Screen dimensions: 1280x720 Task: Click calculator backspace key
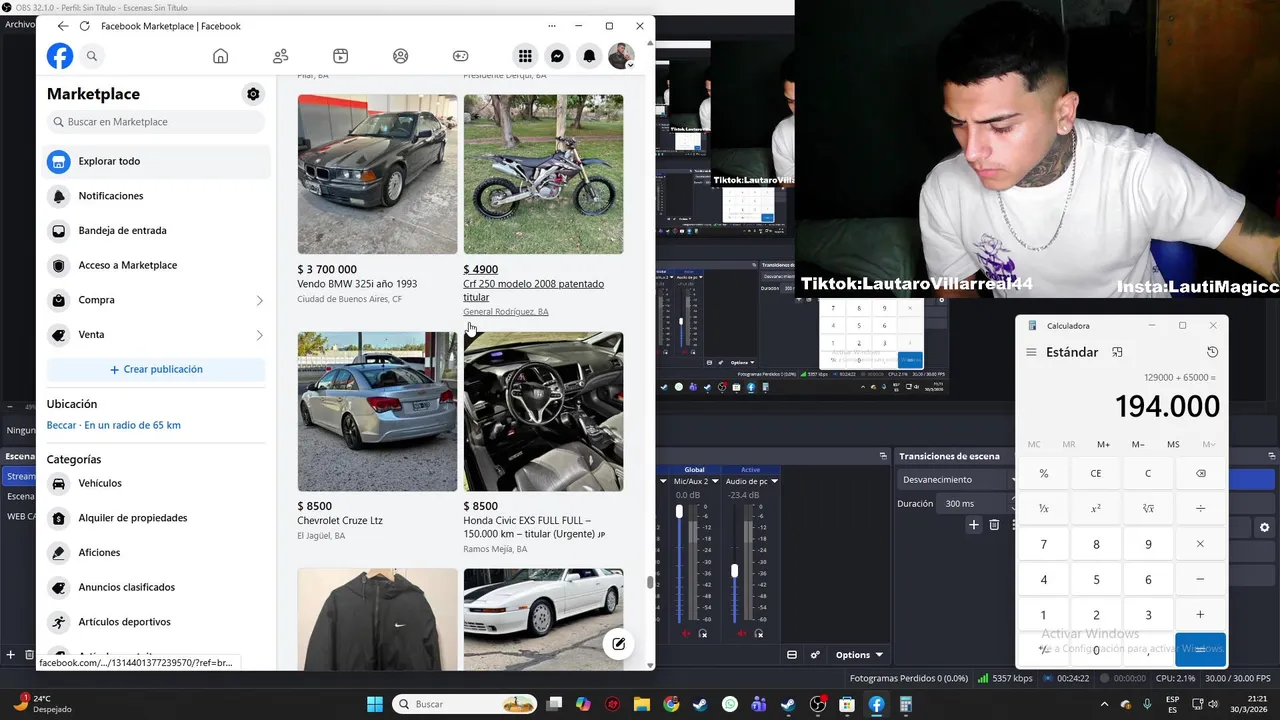pyautogui.click(x=1200, y=473)
